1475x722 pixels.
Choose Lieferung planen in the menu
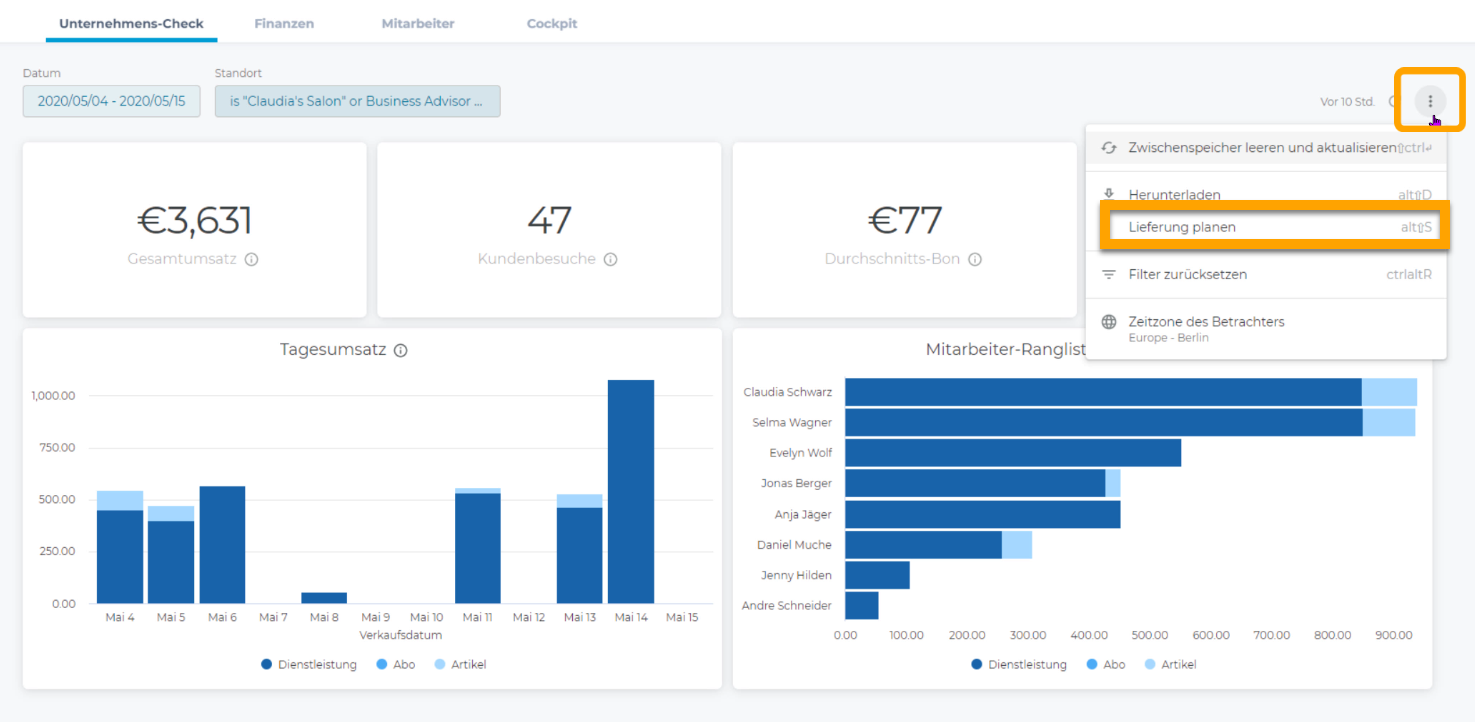coord(1182,228)
